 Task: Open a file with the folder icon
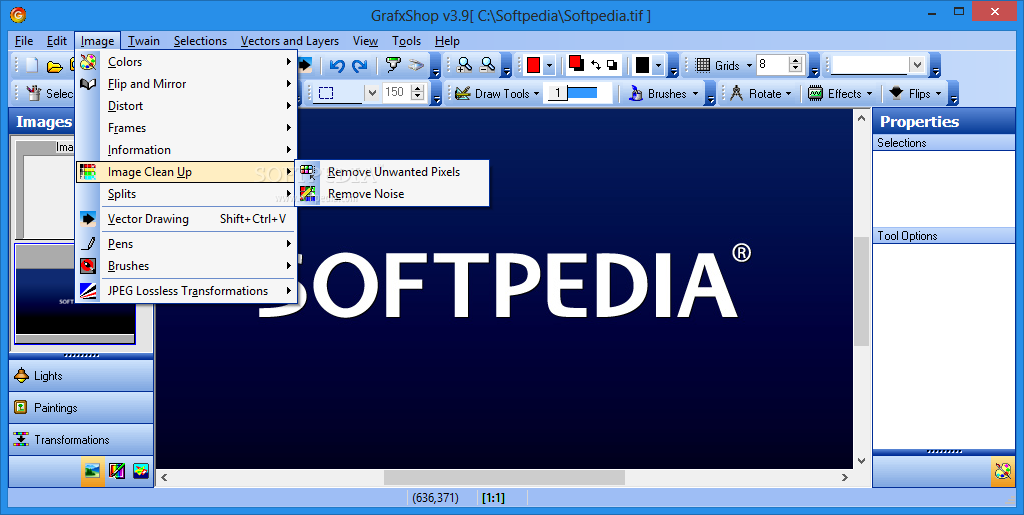pos(55,66)
